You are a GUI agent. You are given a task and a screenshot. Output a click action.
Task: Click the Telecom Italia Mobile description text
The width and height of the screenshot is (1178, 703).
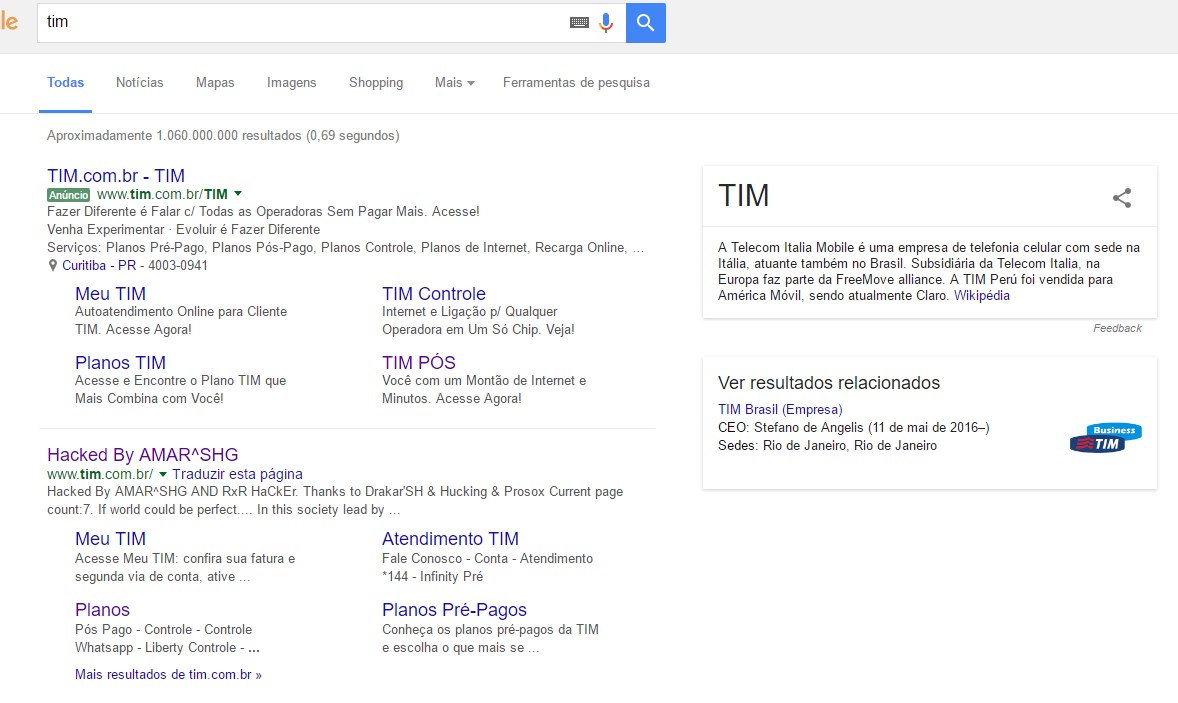[x=929, y=271]
